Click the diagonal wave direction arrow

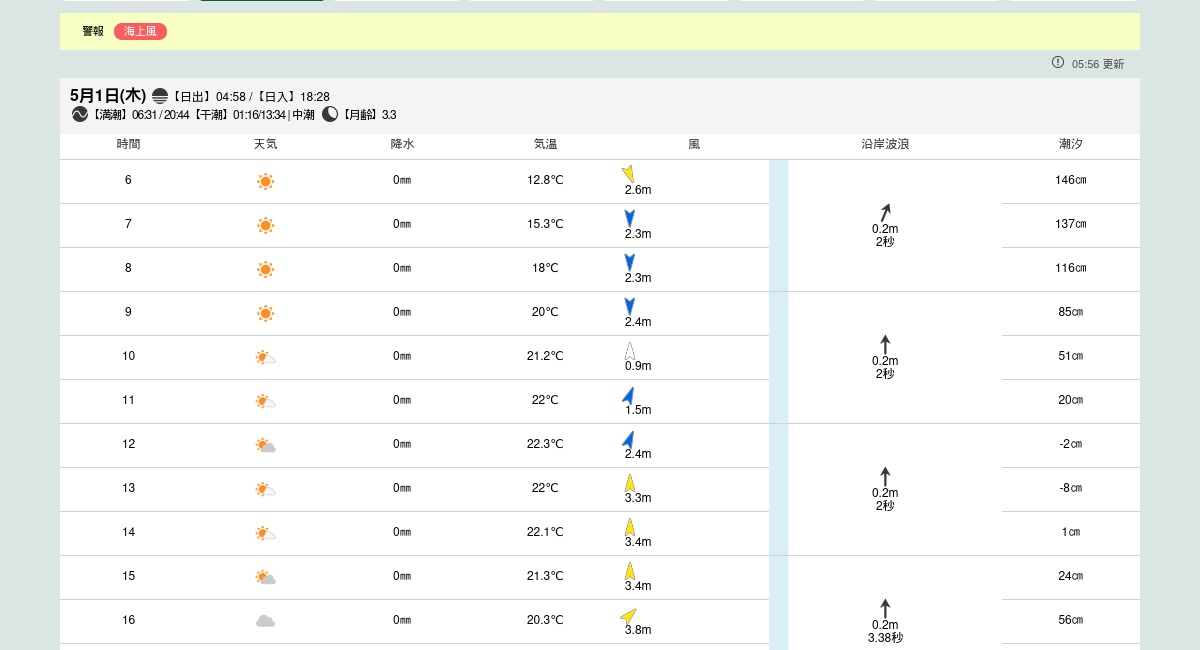[x=885, y=212]
